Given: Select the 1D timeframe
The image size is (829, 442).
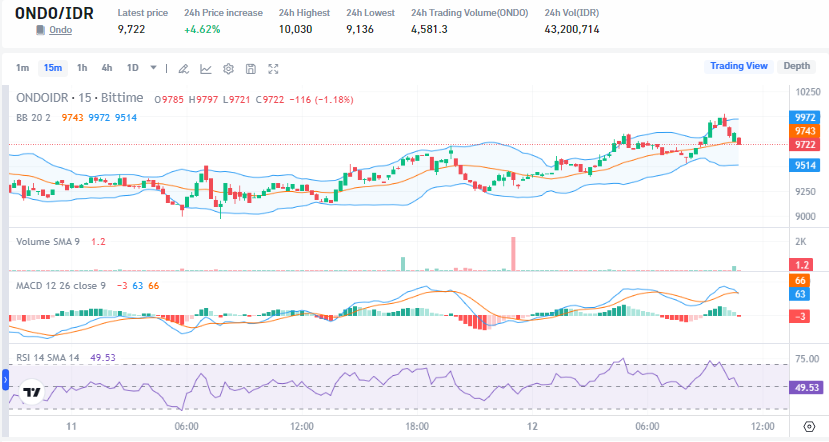Looking at the screenshot, I should [132, 68].
